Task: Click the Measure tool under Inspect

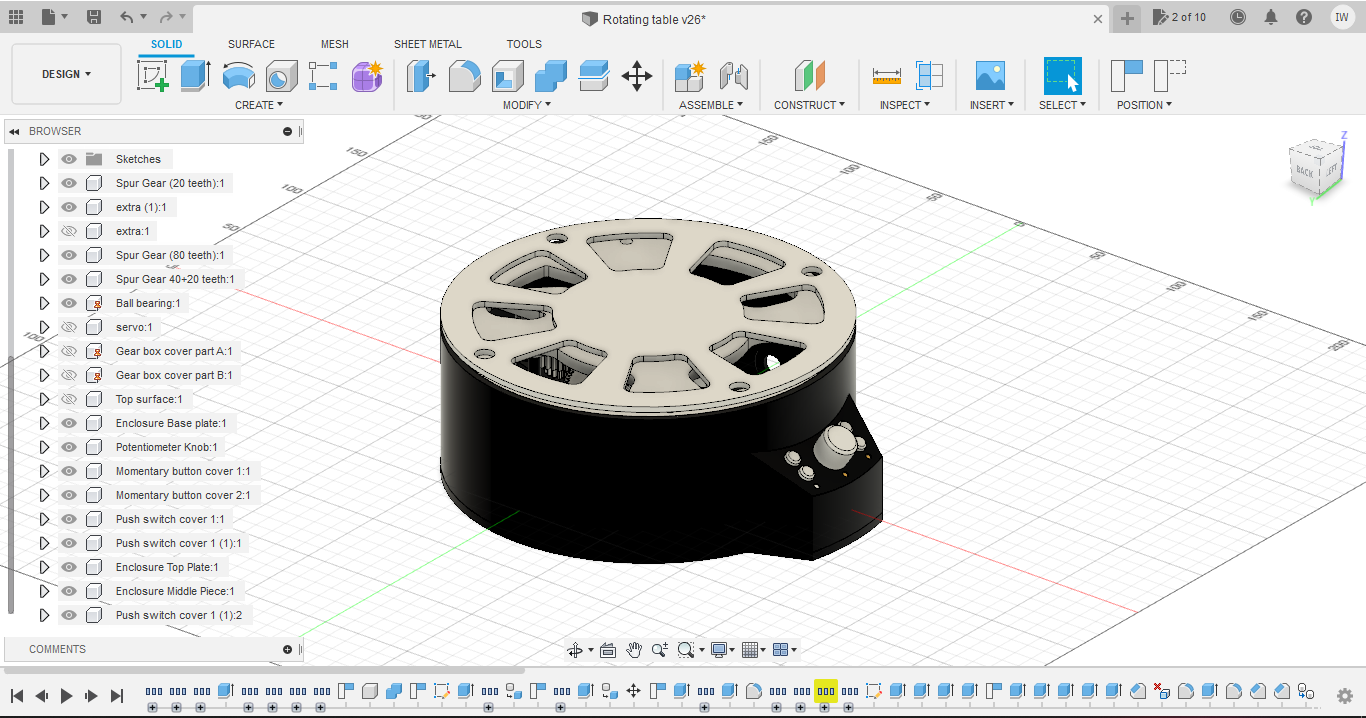Action: point(886,76)
